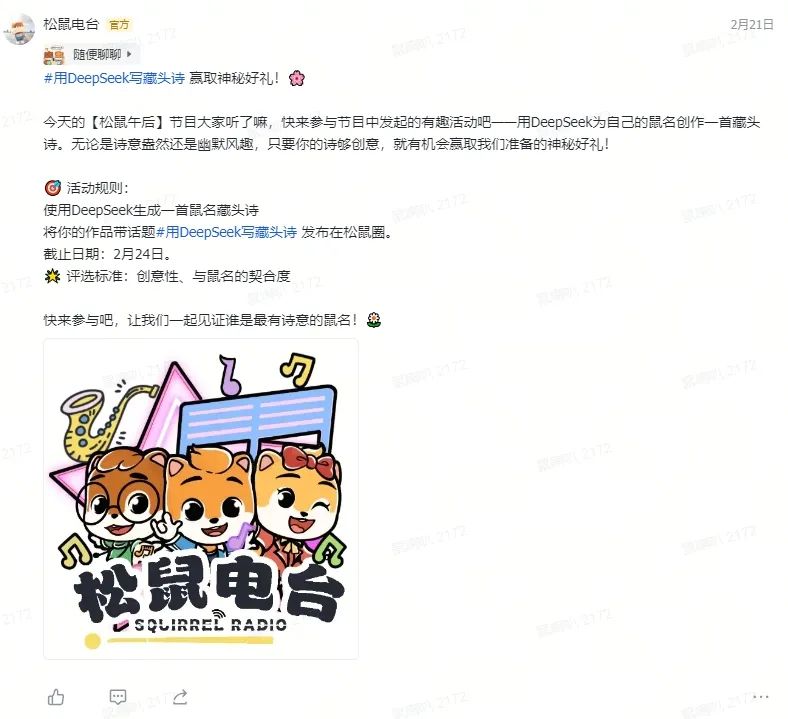Viewport: 788px width, 719px height.
Task: Open the 松鼠电台 username link
Action: click(71, 24)
